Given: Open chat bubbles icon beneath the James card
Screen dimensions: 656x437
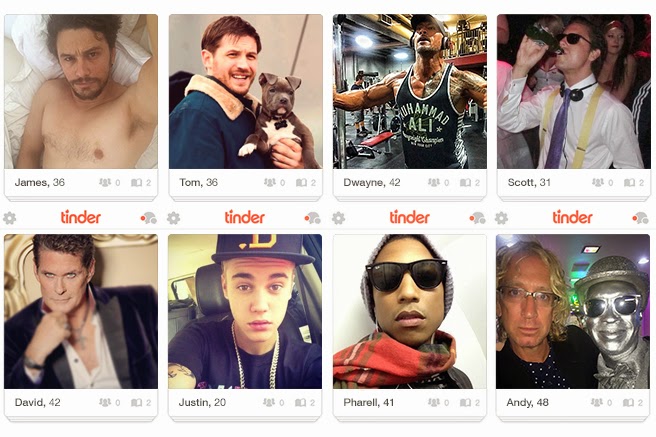Looking at the screenshot, I should [148, 218].
